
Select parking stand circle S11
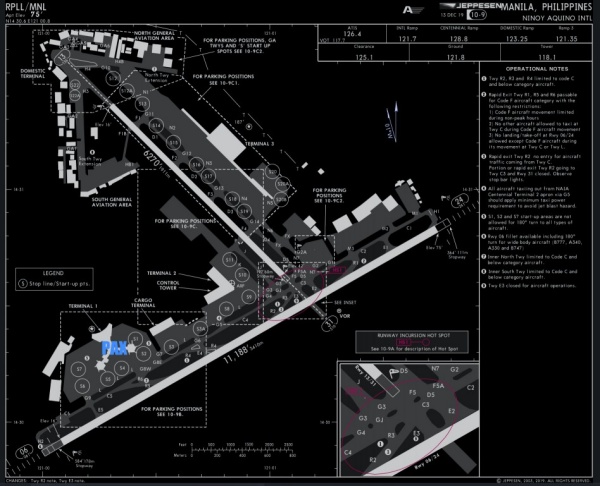tap(231, 261)
